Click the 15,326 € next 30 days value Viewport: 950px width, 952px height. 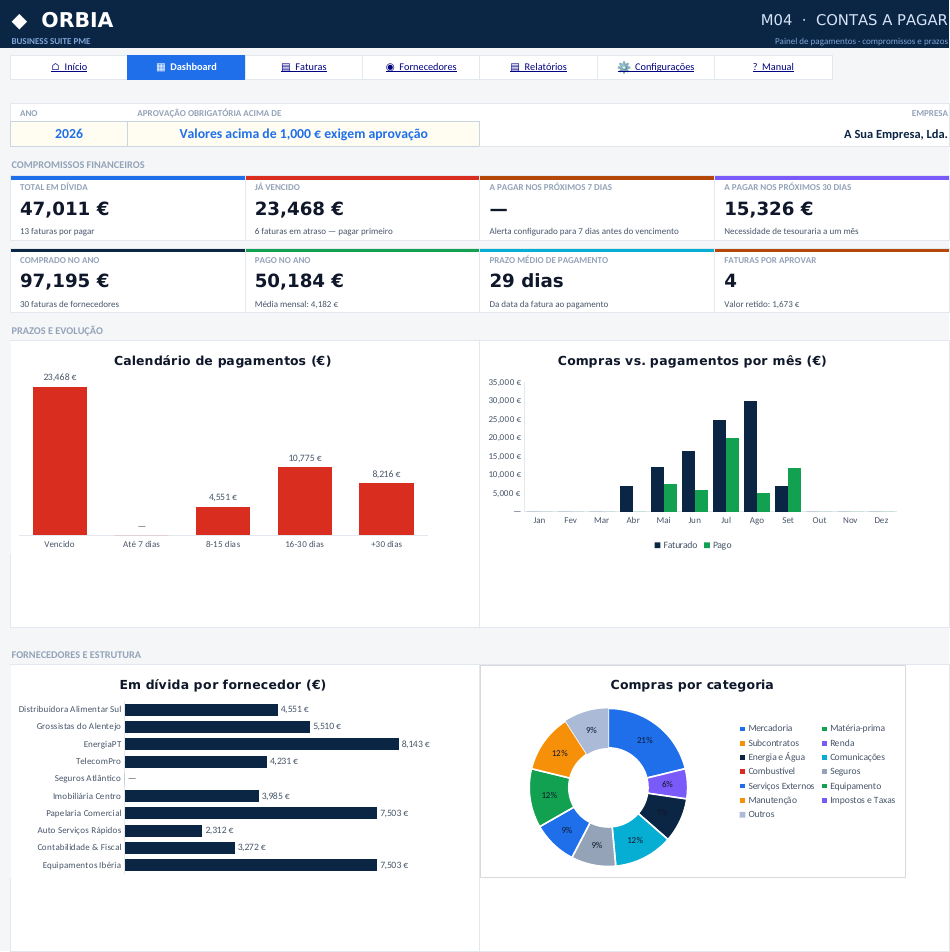(x=768, y=208)
